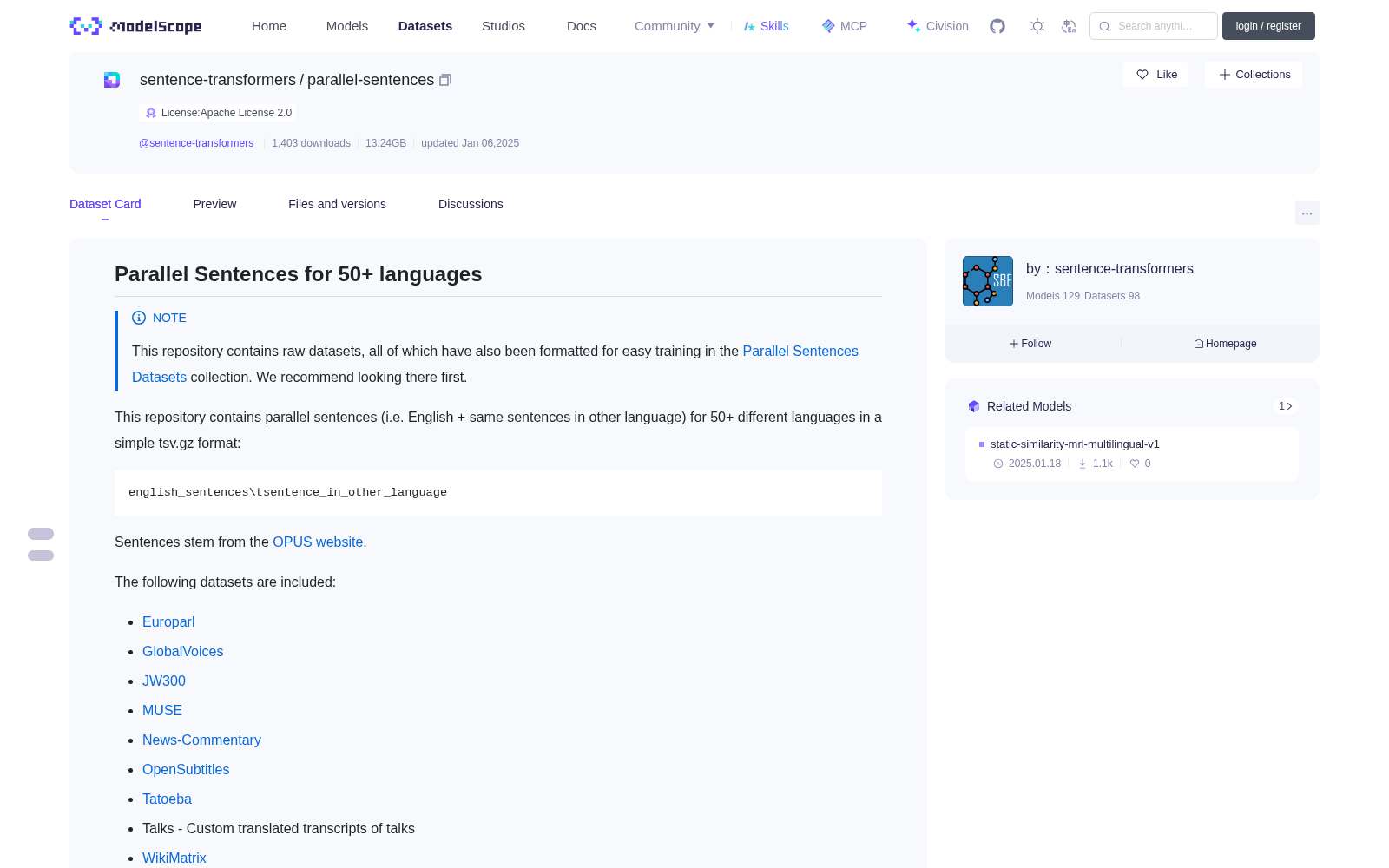Switch to Files and versions tab

click(x=337, y=204)
